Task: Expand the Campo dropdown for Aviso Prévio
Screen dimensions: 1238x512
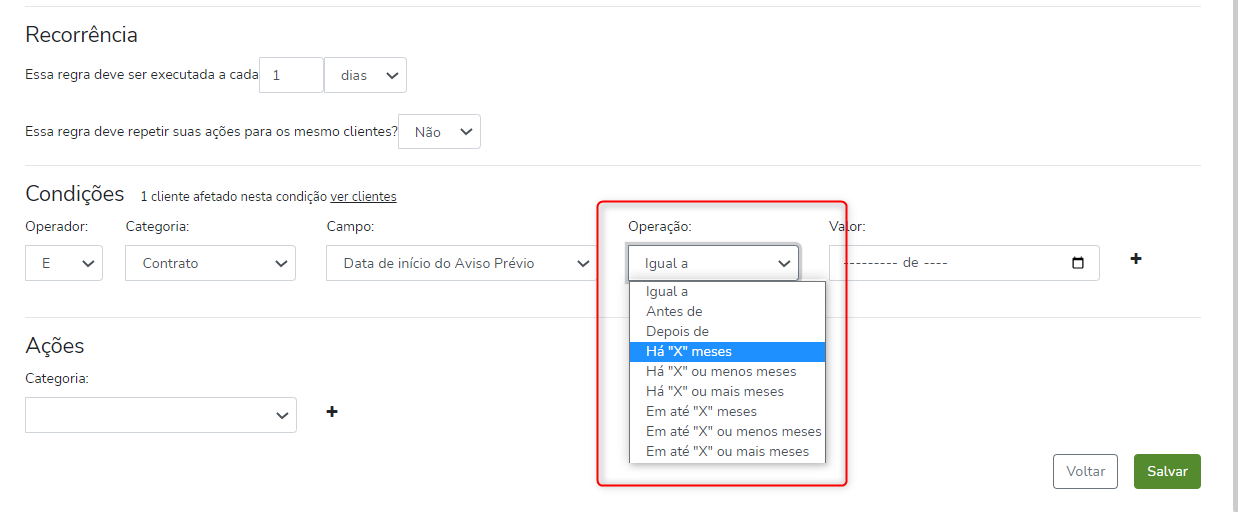Action: (x=462, y=263)
